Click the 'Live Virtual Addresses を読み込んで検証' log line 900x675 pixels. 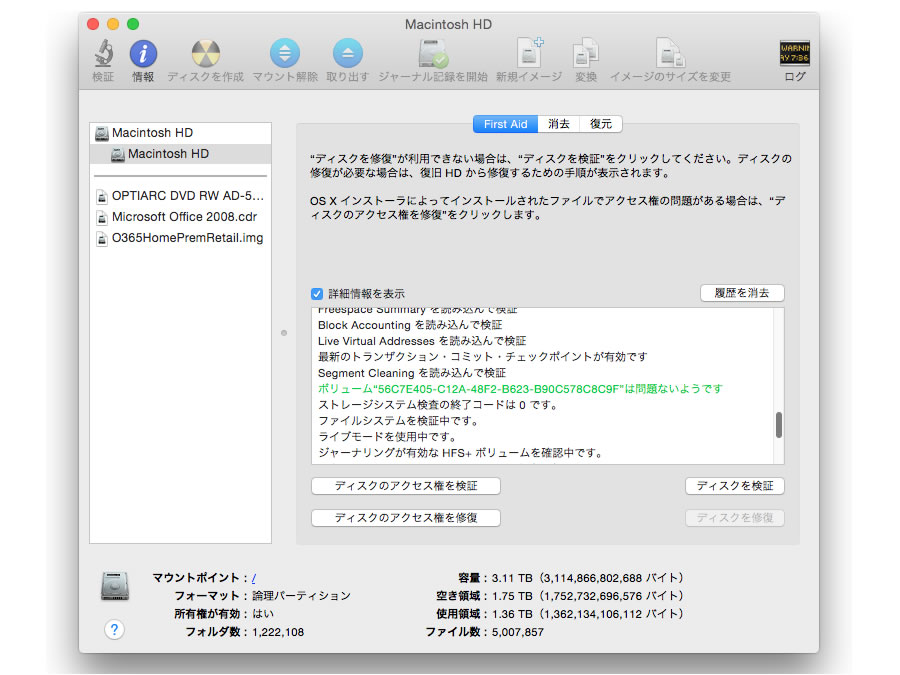coord(422,341)
